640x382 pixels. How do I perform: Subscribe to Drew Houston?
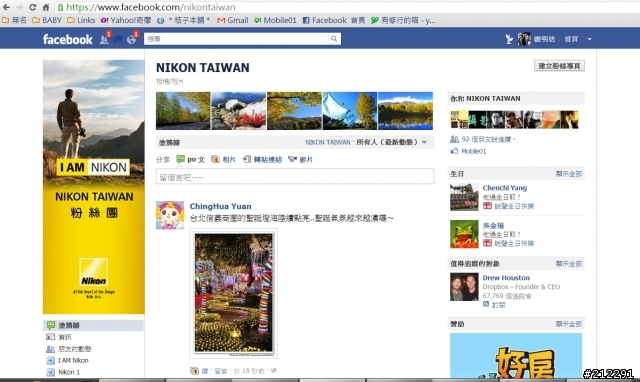click(498, 305)
